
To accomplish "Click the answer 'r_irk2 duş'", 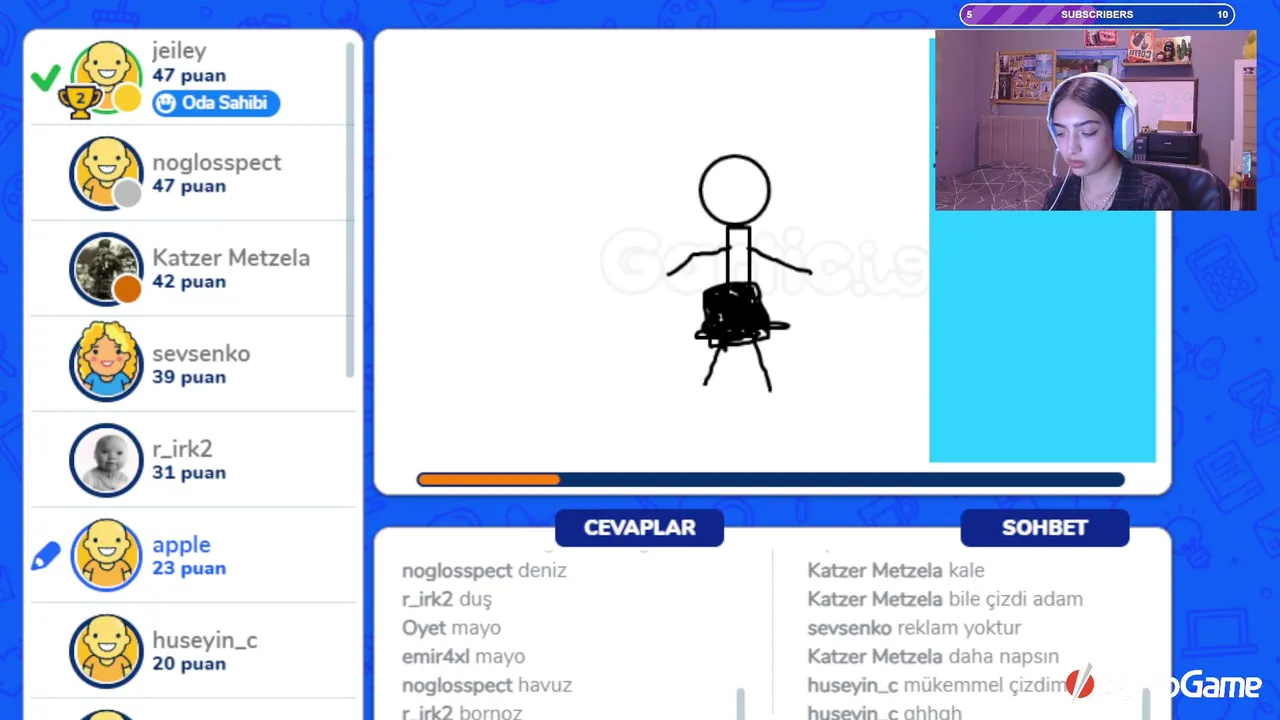I will [447, 599].
